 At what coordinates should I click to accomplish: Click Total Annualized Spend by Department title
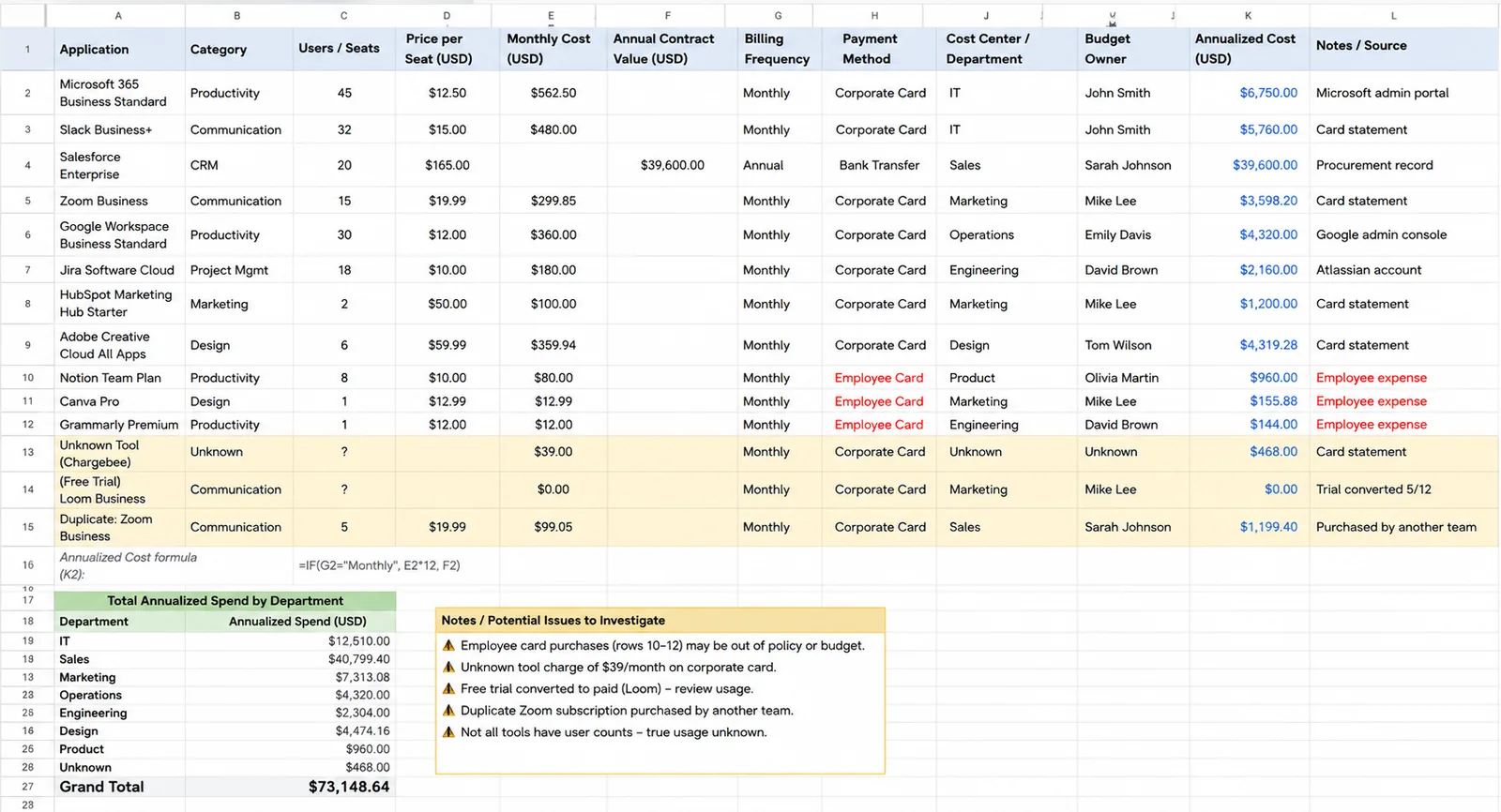tap(225, 601)
